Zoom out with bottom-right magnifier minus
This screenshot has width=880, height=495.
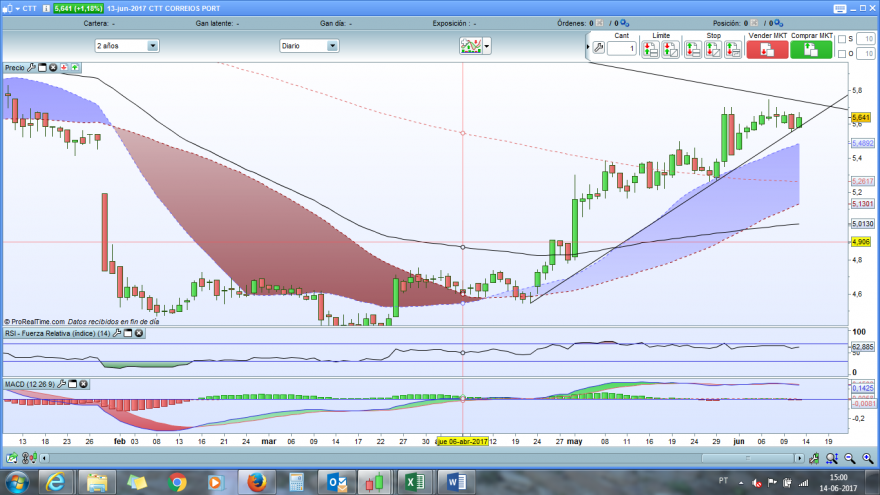coord(850,459)
